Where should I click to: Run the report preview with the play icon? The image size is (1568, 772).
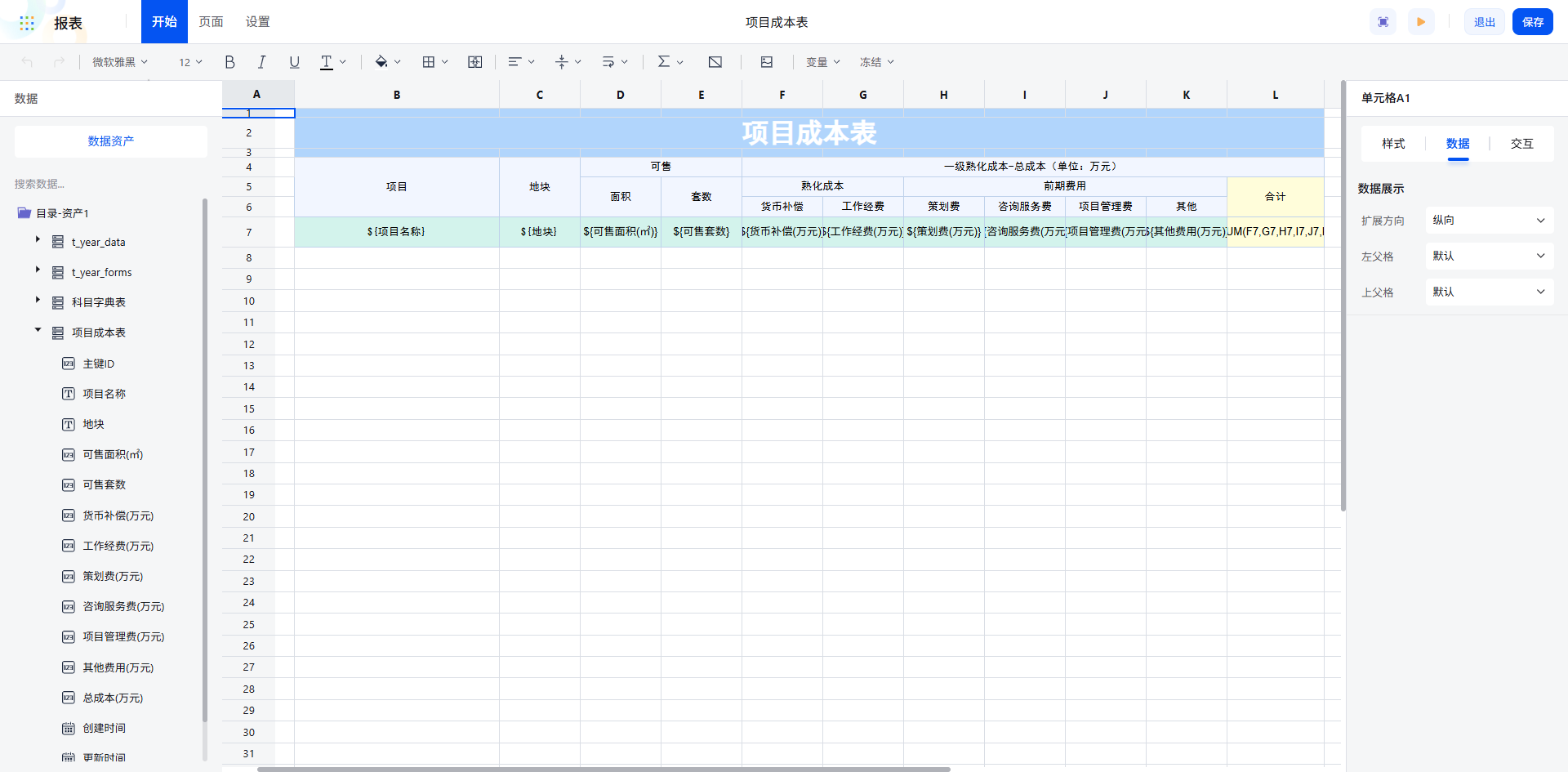point(1421,21)
